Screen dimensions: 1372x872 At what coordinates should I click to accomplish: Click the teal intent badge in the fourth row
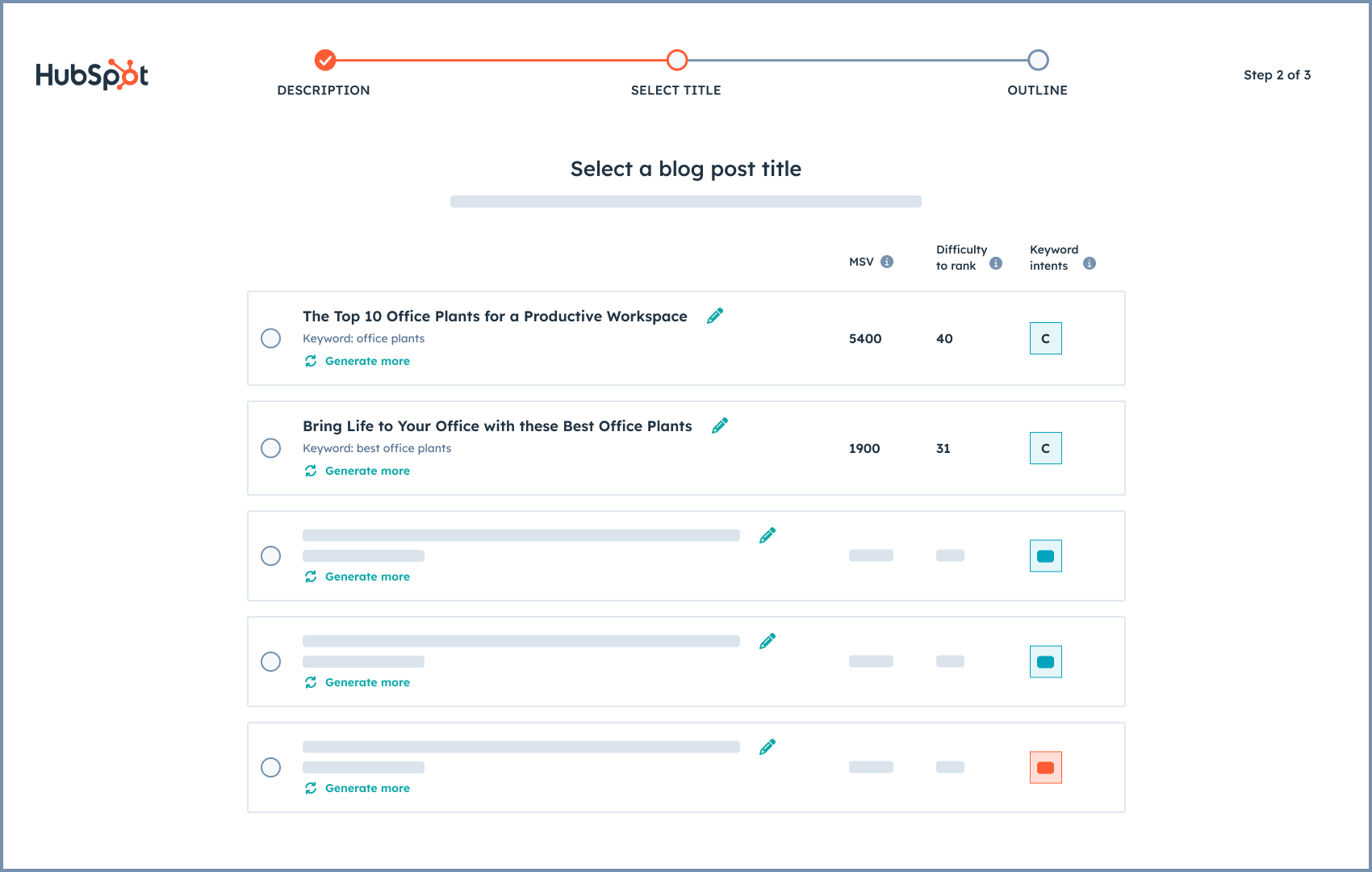pos(1045,661)
